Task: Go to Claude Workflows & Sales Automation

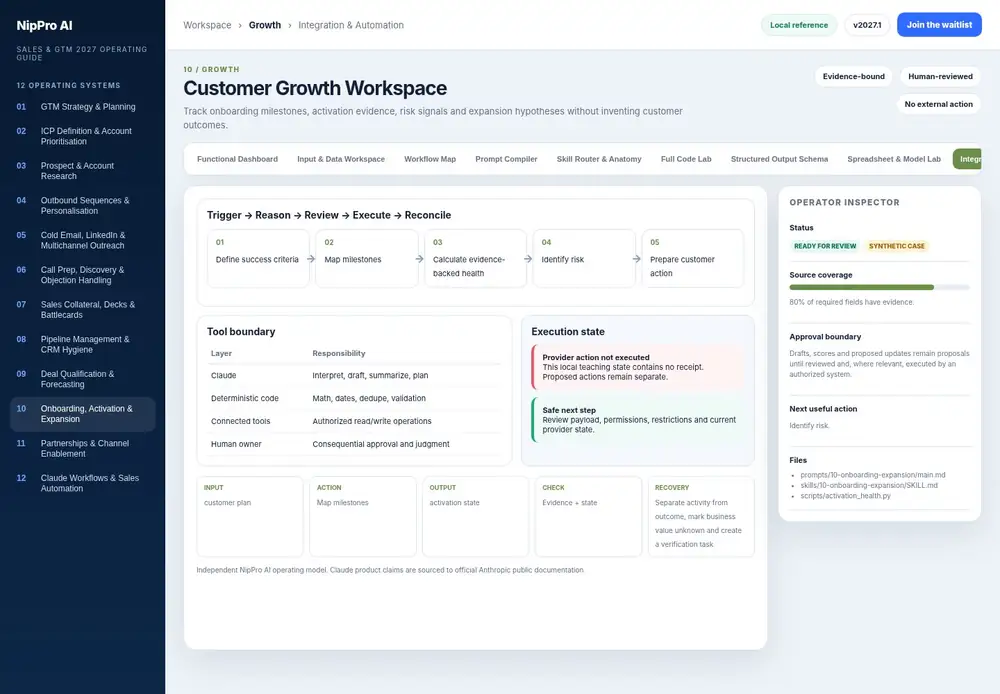Action: point(82,483)
